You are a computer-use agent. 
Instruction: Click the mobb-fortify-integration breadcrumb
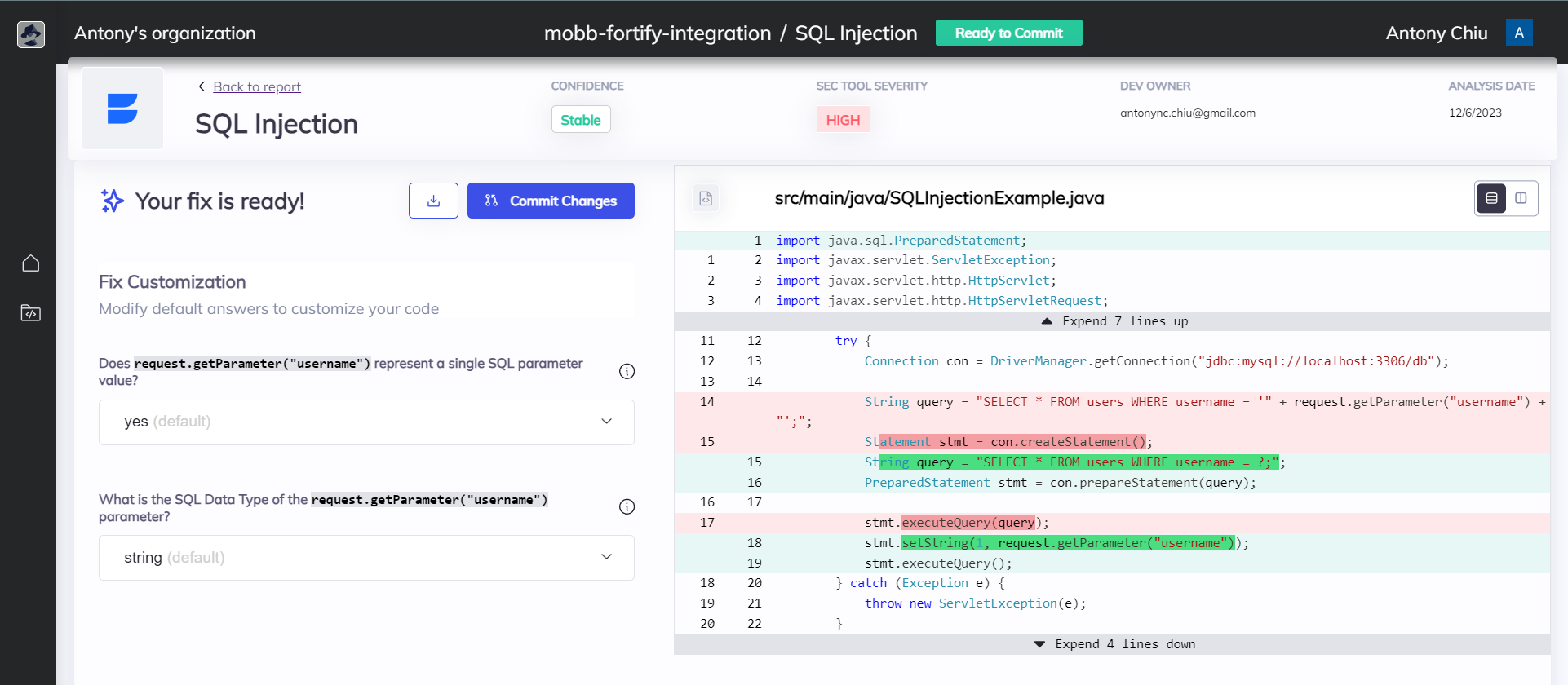coord(657,33)
